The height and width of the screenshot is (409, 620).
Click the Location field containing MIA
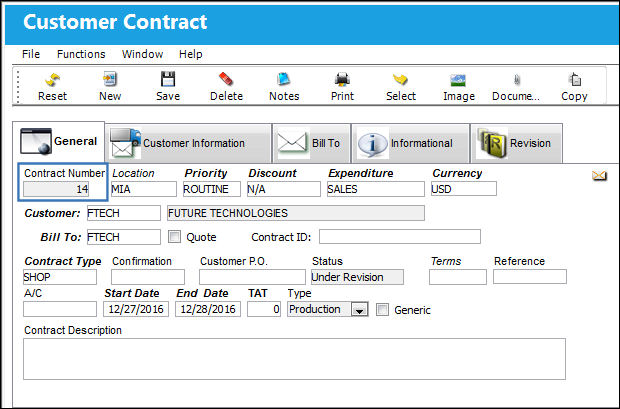(x=144, y=189)
